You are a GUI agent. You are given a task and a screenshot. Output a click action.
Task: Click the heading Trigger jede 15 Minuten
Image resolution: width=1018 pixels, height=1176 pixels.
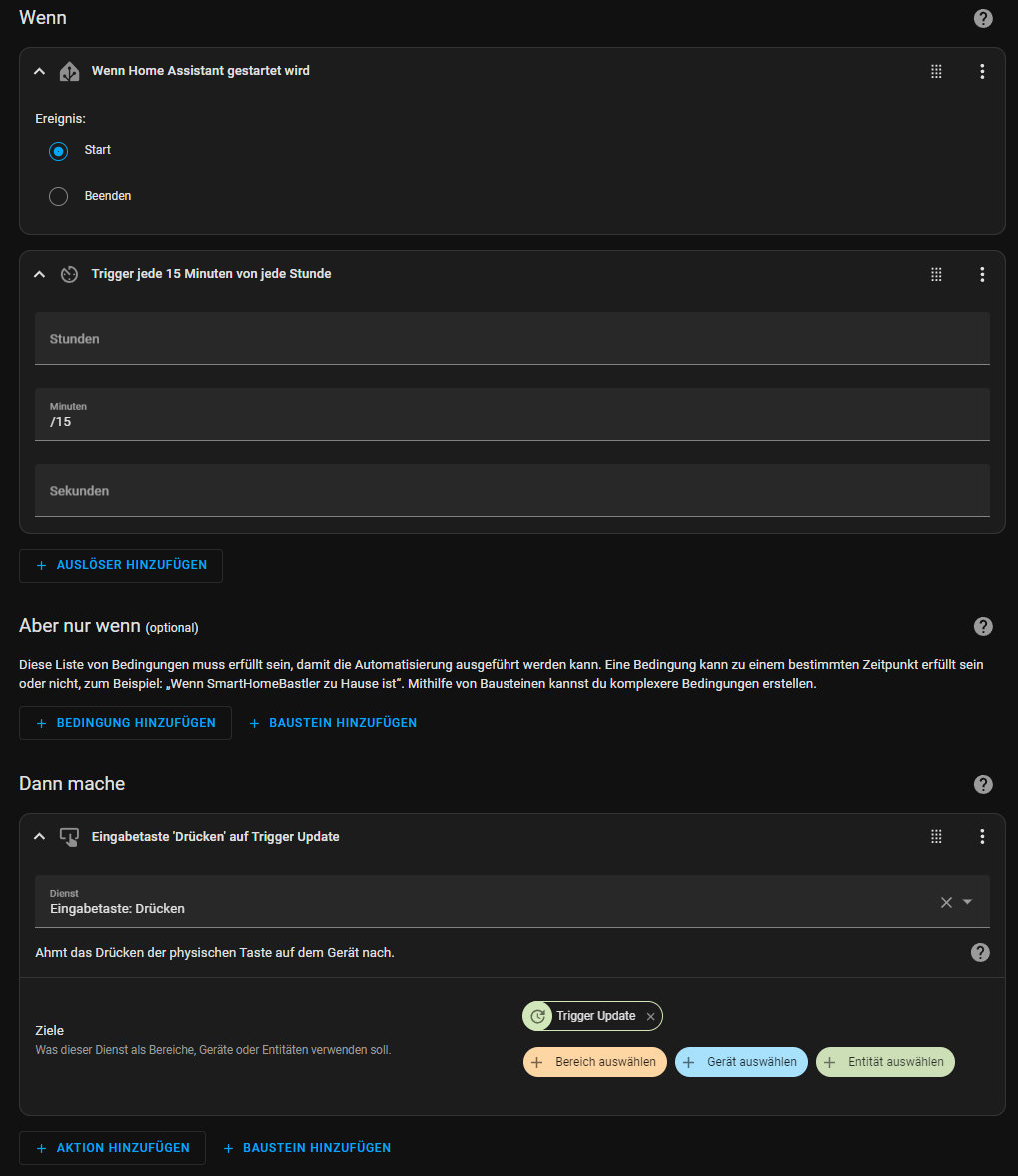pos(211,274)
